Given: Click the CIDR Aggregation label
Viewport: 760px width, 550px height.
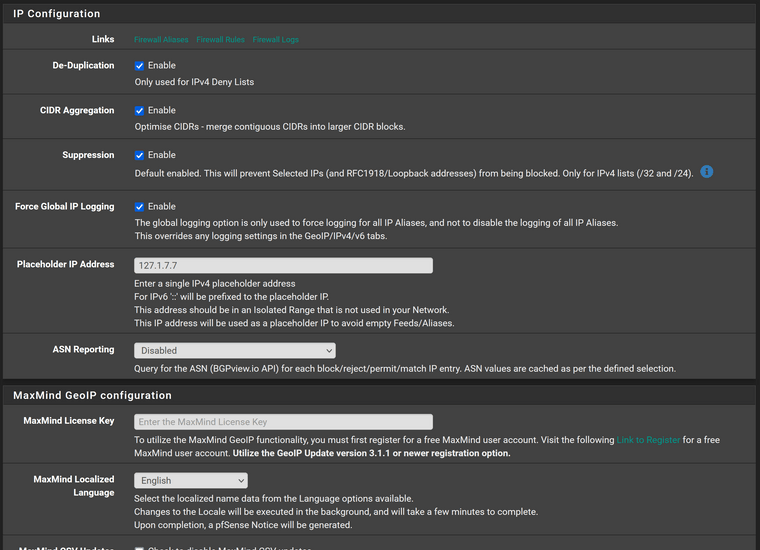Looking at the screenshot, I should [77, 110].
